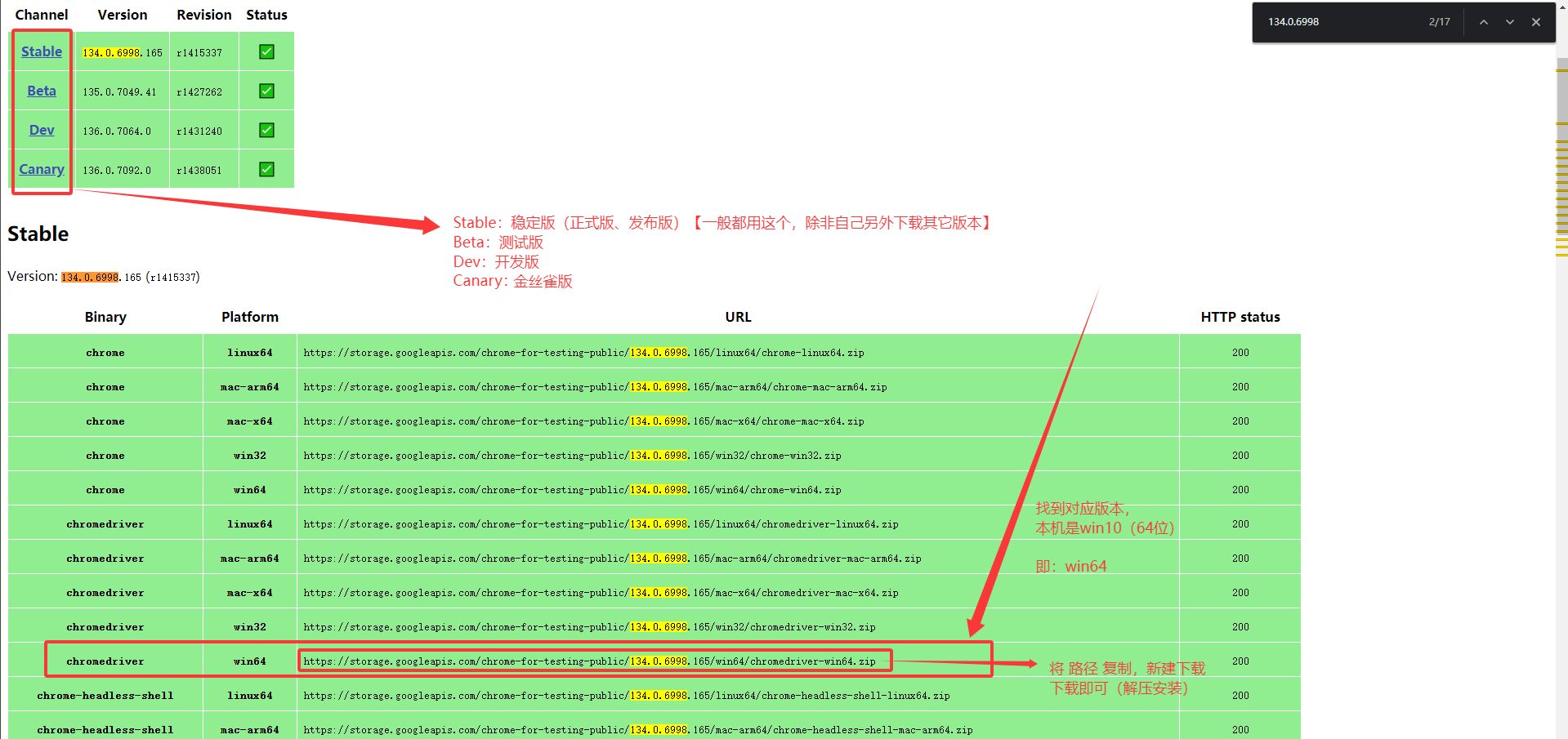Screen dimensions: 1568x739
Task: Select revision r1427262 cell
Action: (x=204, y=91)
